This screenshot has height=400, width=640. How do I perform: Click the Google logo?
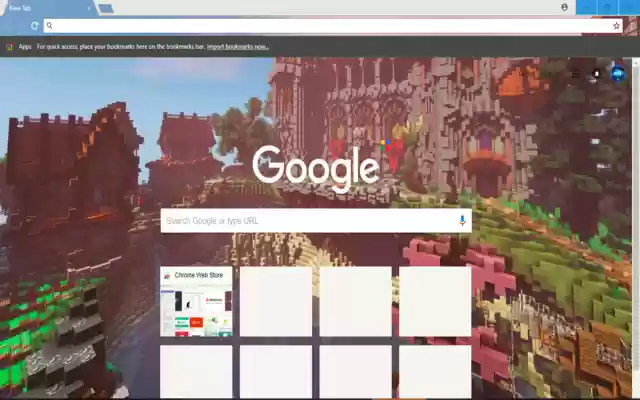pyautogui.click(x=316, y=167)
